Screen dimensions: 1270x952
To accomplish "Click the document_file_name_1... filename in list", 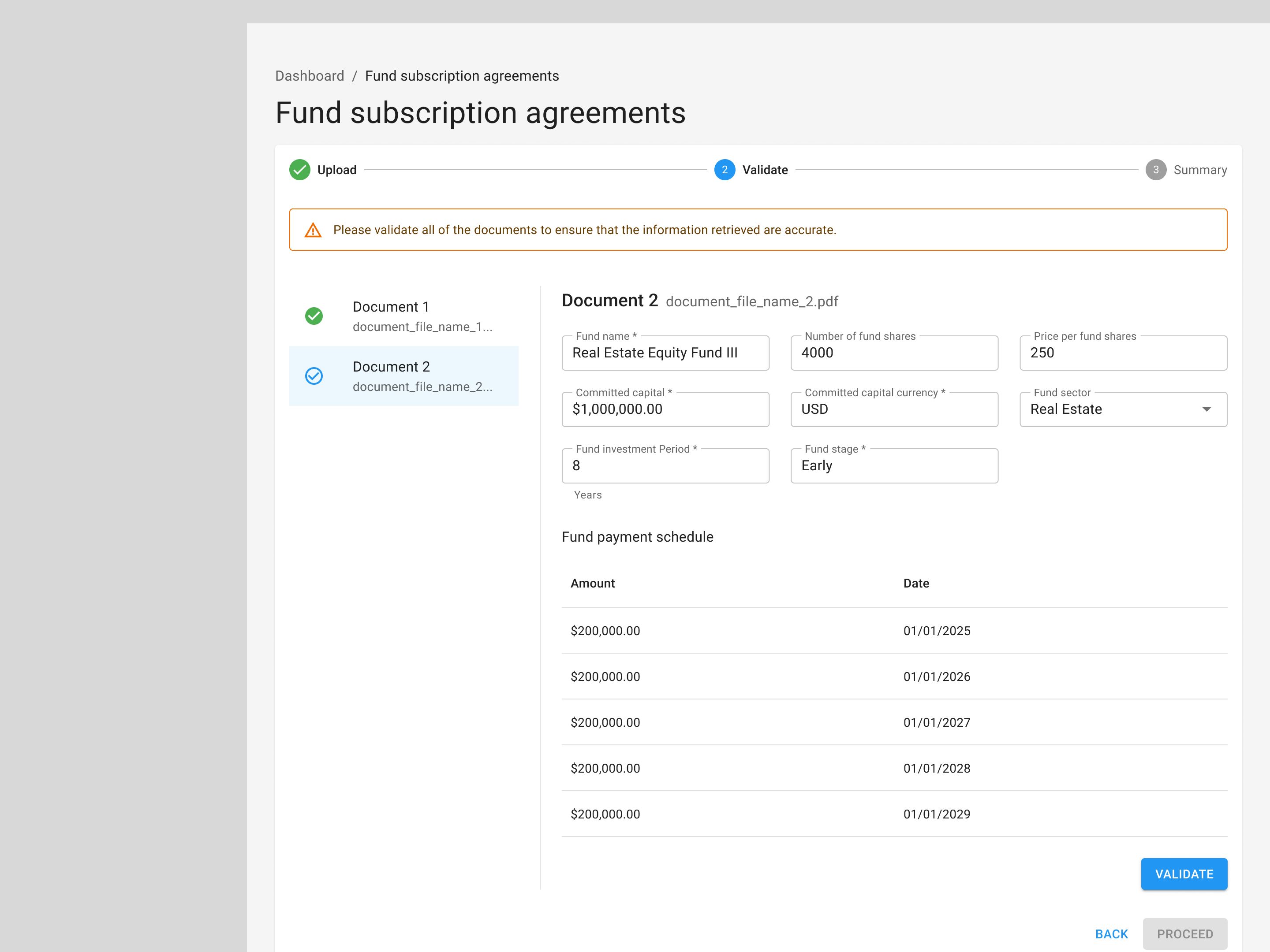I will 422,327.
